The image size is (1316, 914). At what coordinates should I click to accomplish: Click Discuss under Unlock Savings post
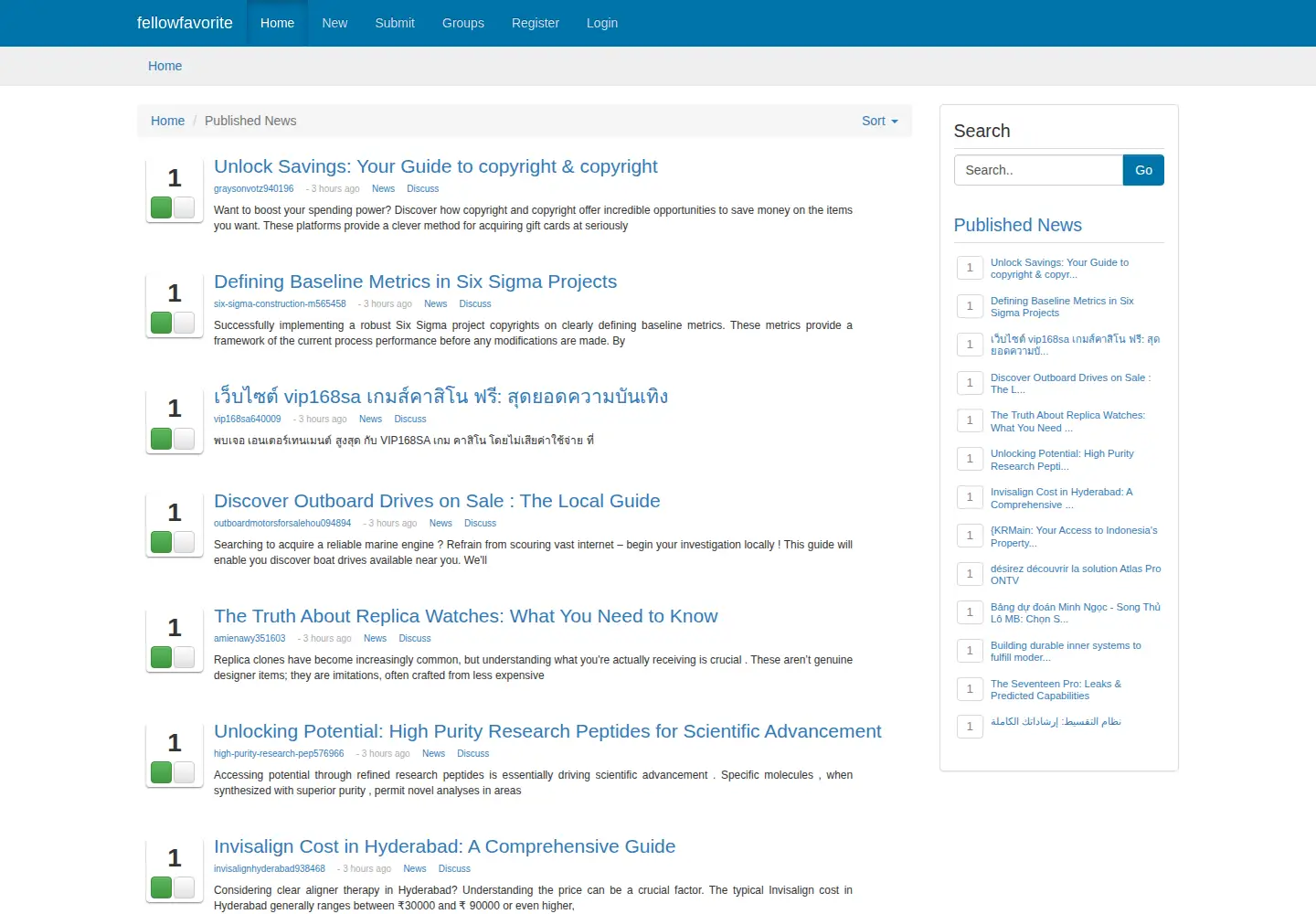423,189
